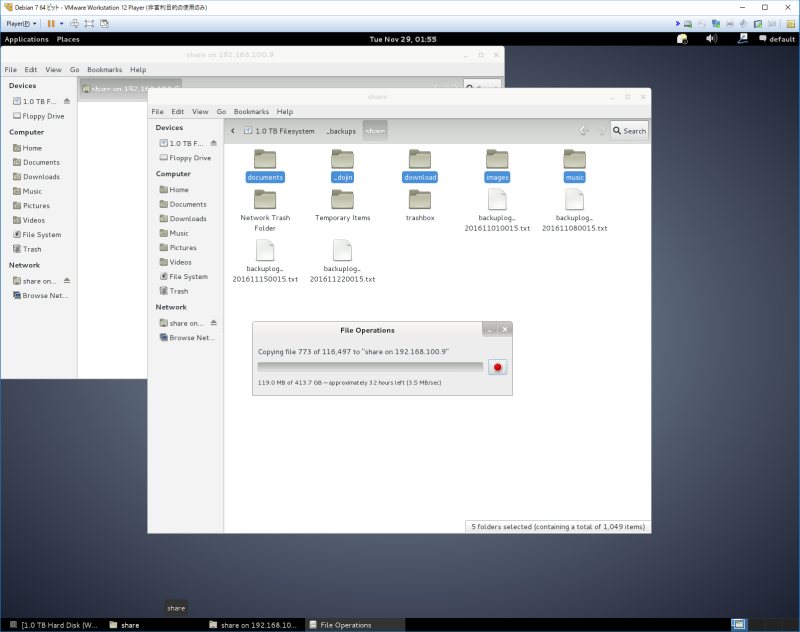Open Browse Network in back window sidebar
This screenshot has height=632, width=800.
click(40, 295)
